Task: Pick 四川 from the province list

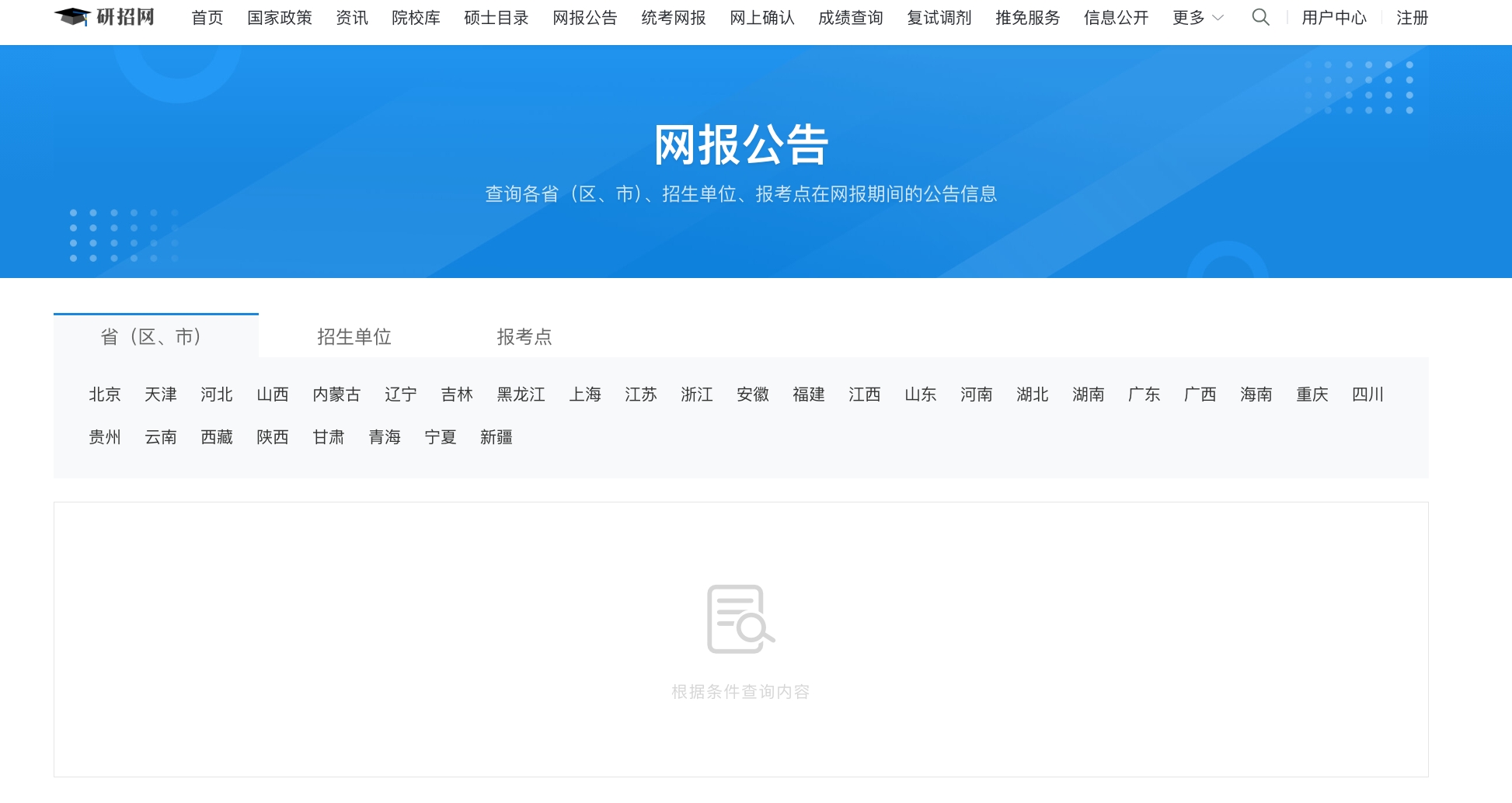Action: (x=1367, y=395)
